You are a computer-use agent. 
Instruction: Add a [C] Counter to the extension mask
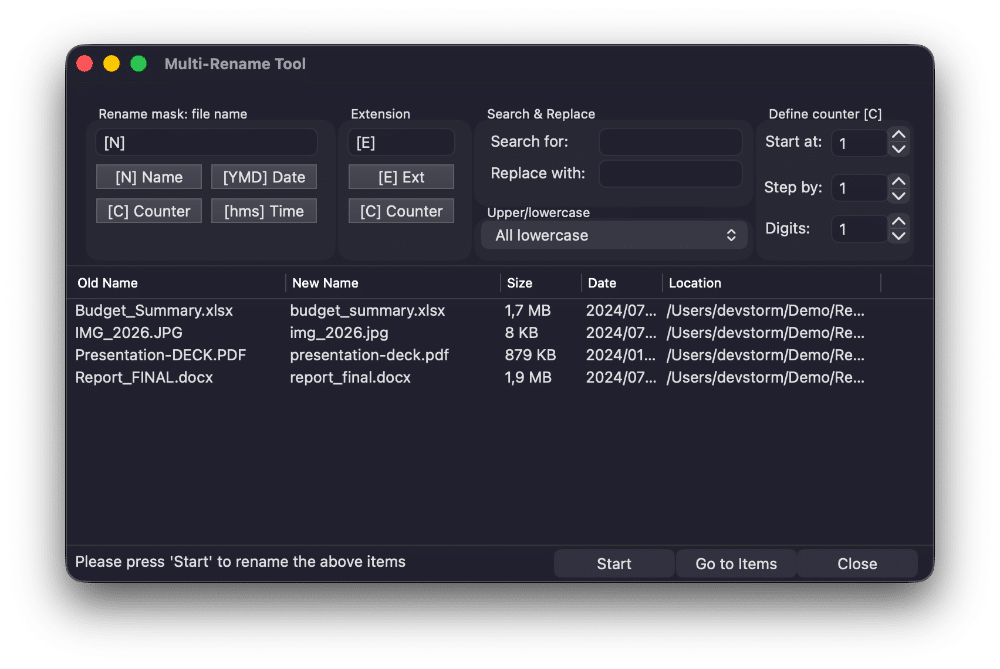tap(400, 210)
